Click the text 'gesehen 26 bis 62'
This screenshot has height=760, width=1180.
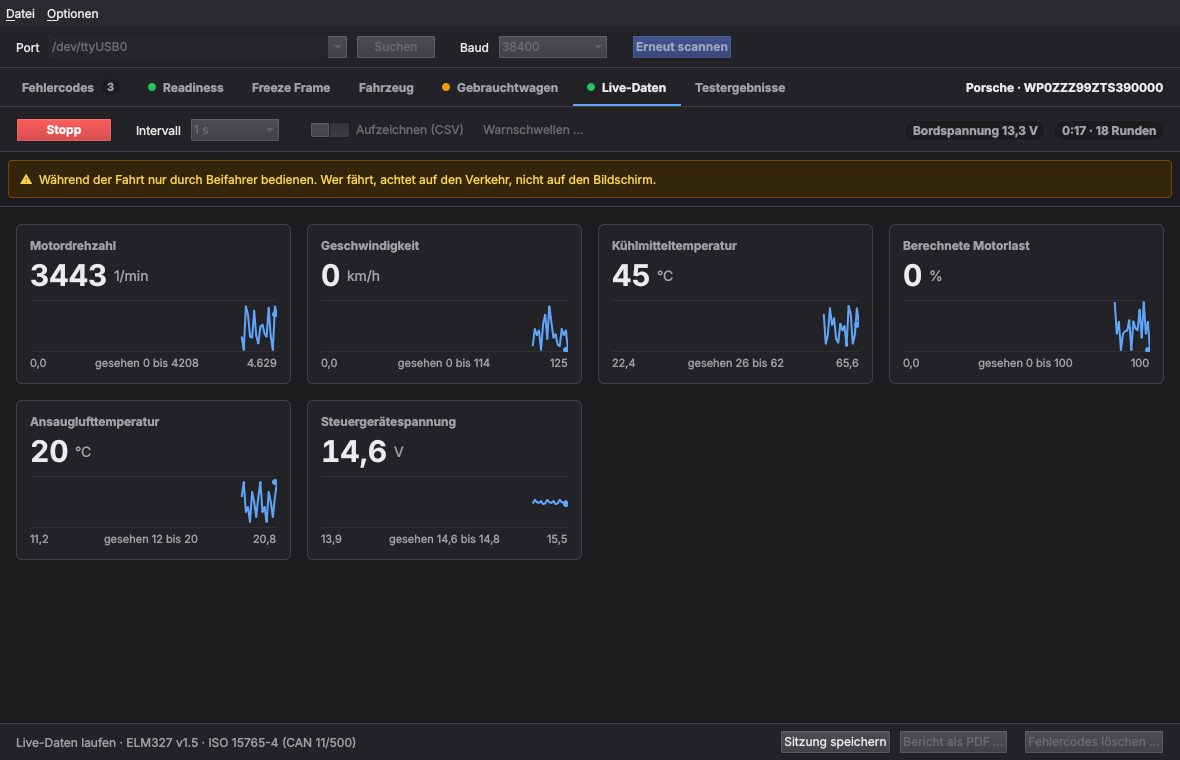coord(735,363)
